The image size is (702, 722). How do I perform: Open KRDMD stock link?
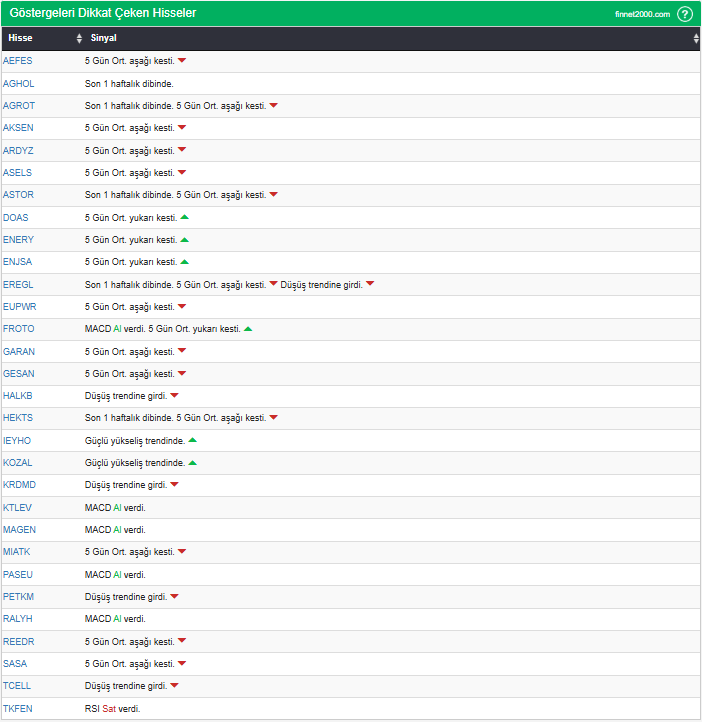click(x=19, y=485)
